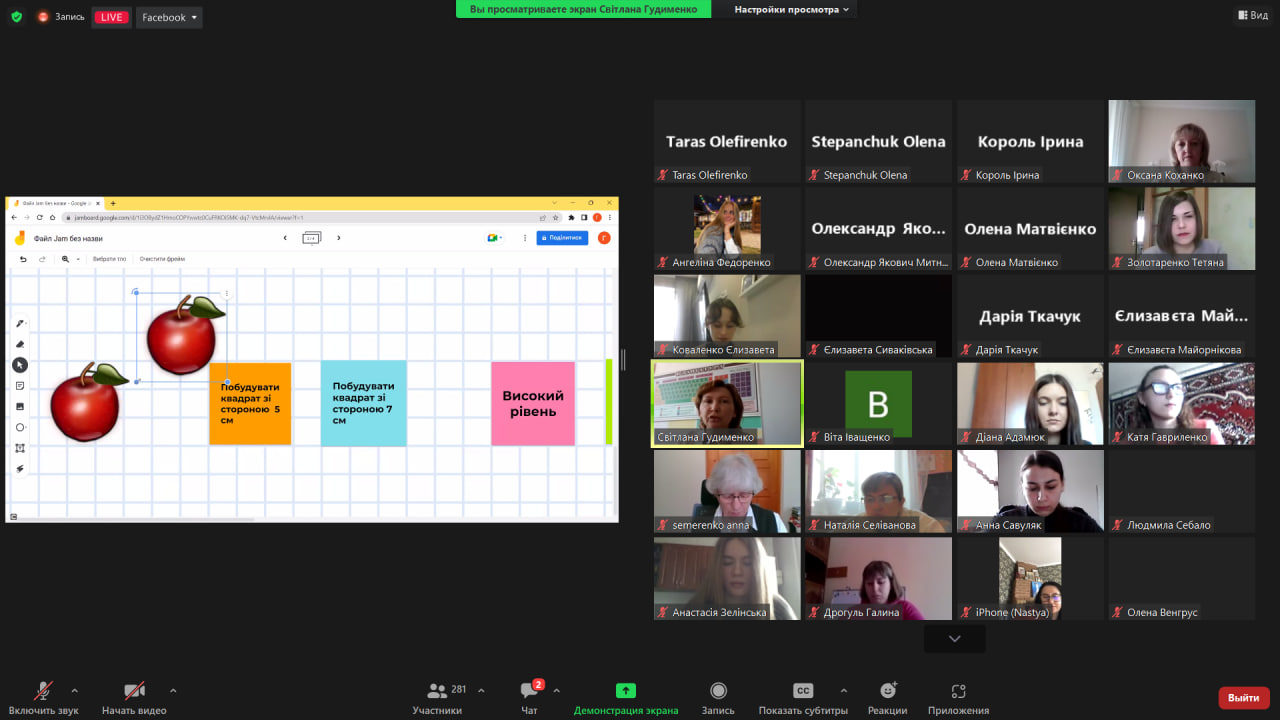
Task: Open the Reactions (Реакции) icon
Action: click(887, 691)
